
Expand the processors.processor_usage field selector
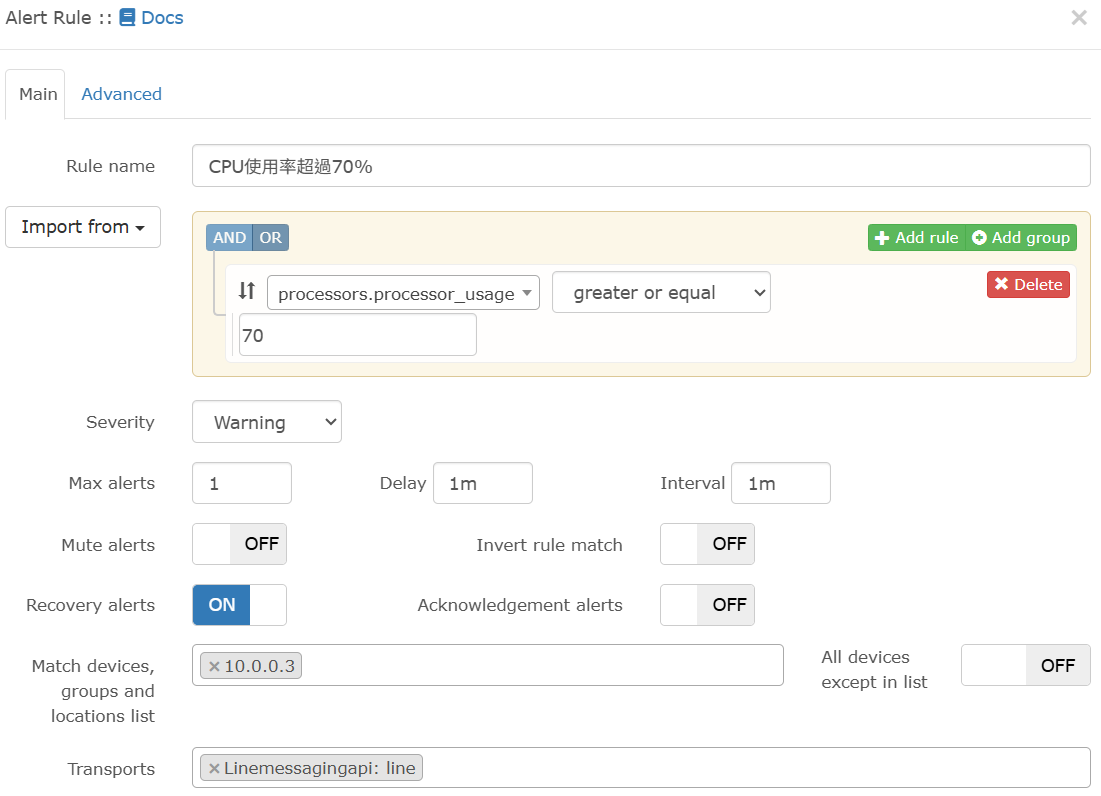coord(403,294)
